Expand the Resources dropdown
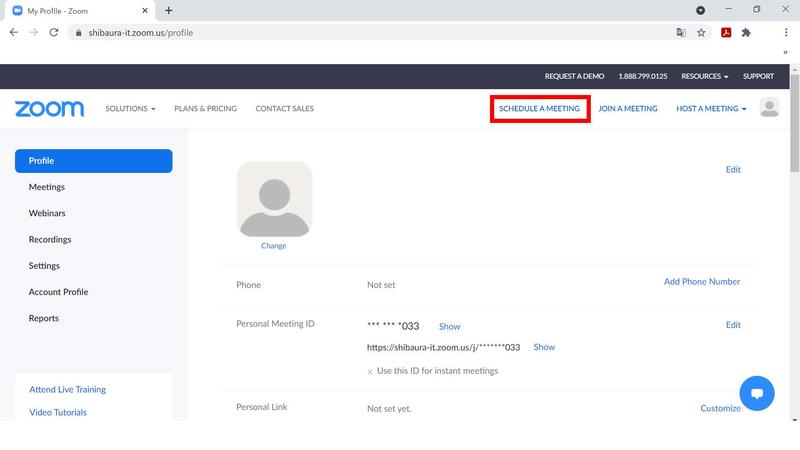Image resolution: width=800 pixels, height=450 pixels. pyautogui.click(x=705, y=76)
